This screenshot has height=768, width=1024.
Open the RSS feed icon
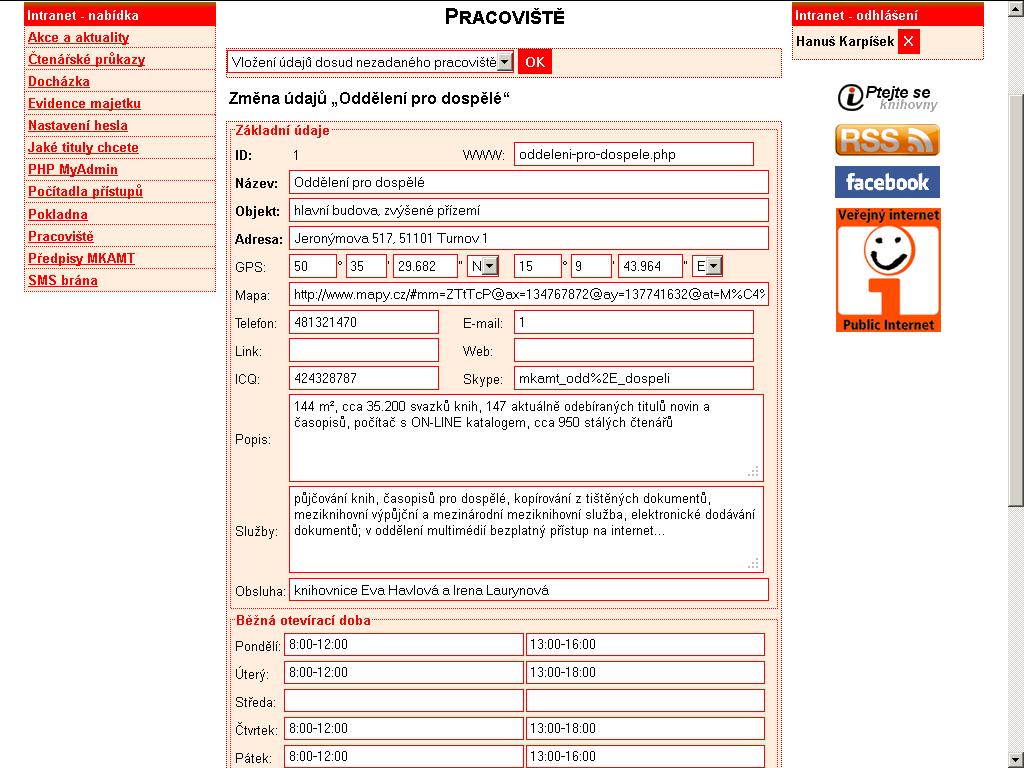point(887,140)
